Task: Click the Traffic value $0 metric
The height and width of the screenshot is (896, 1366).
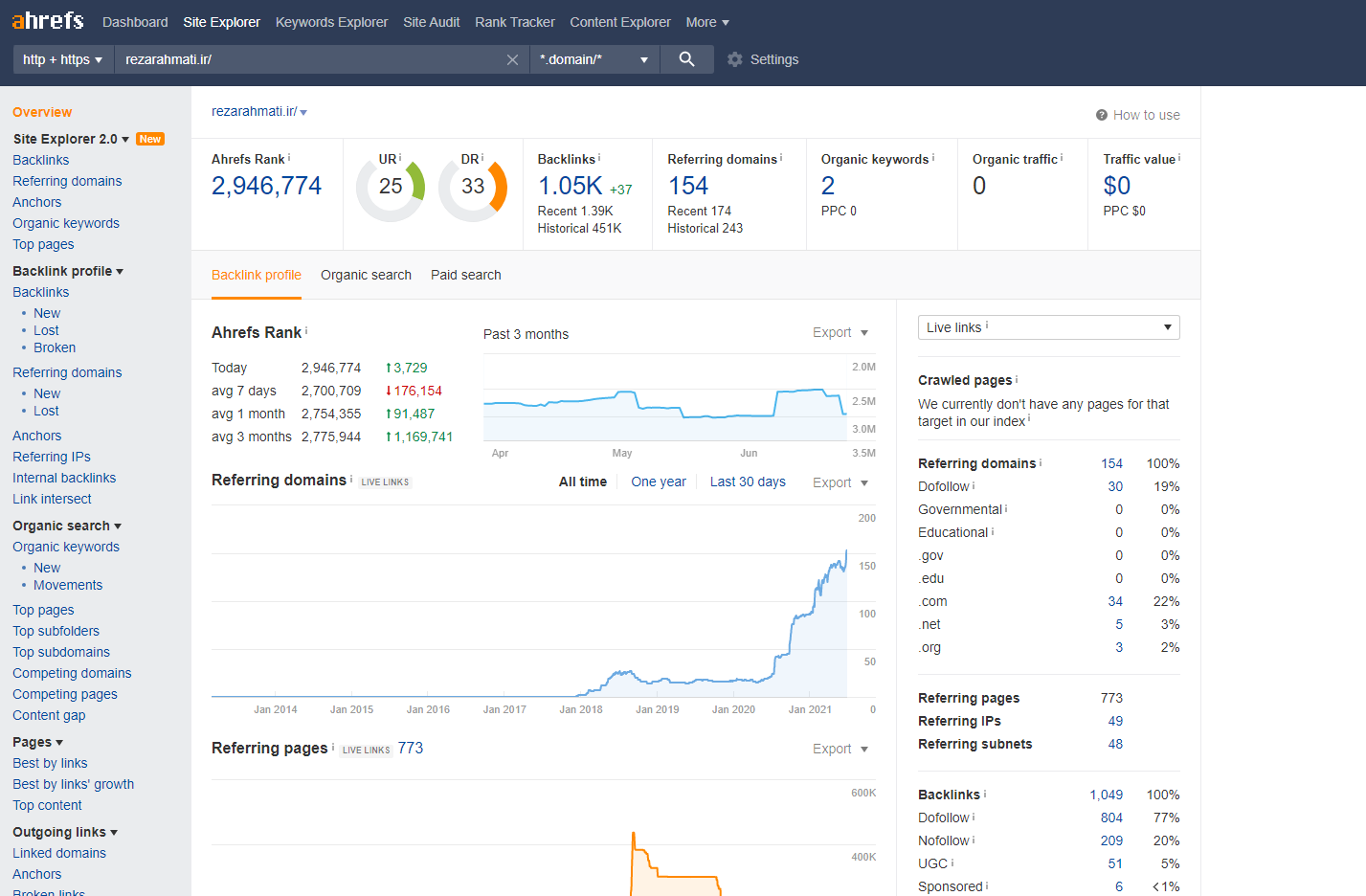Action: [1117, 186]
